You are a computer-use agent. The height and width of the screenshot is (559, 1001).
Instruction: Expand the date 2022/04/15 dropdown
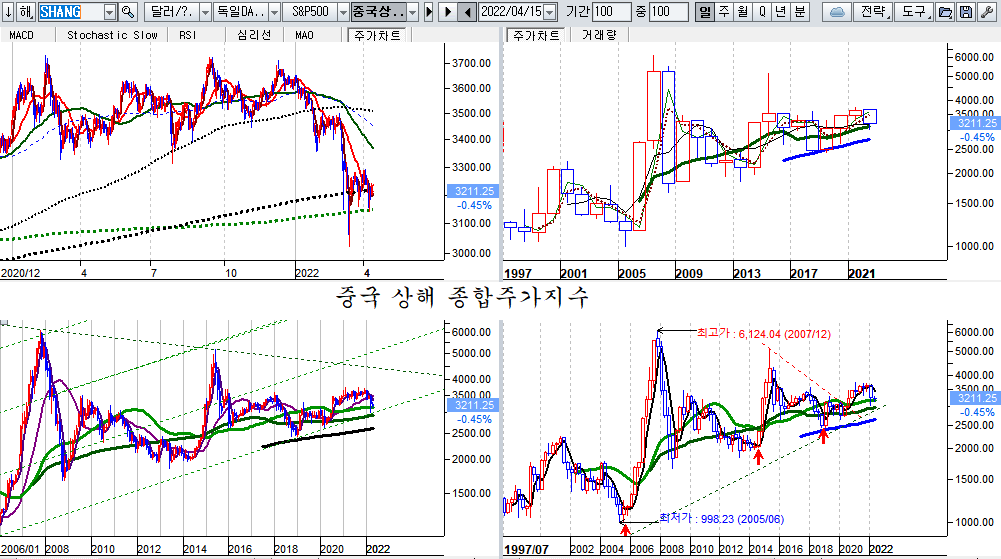[551, 12]
